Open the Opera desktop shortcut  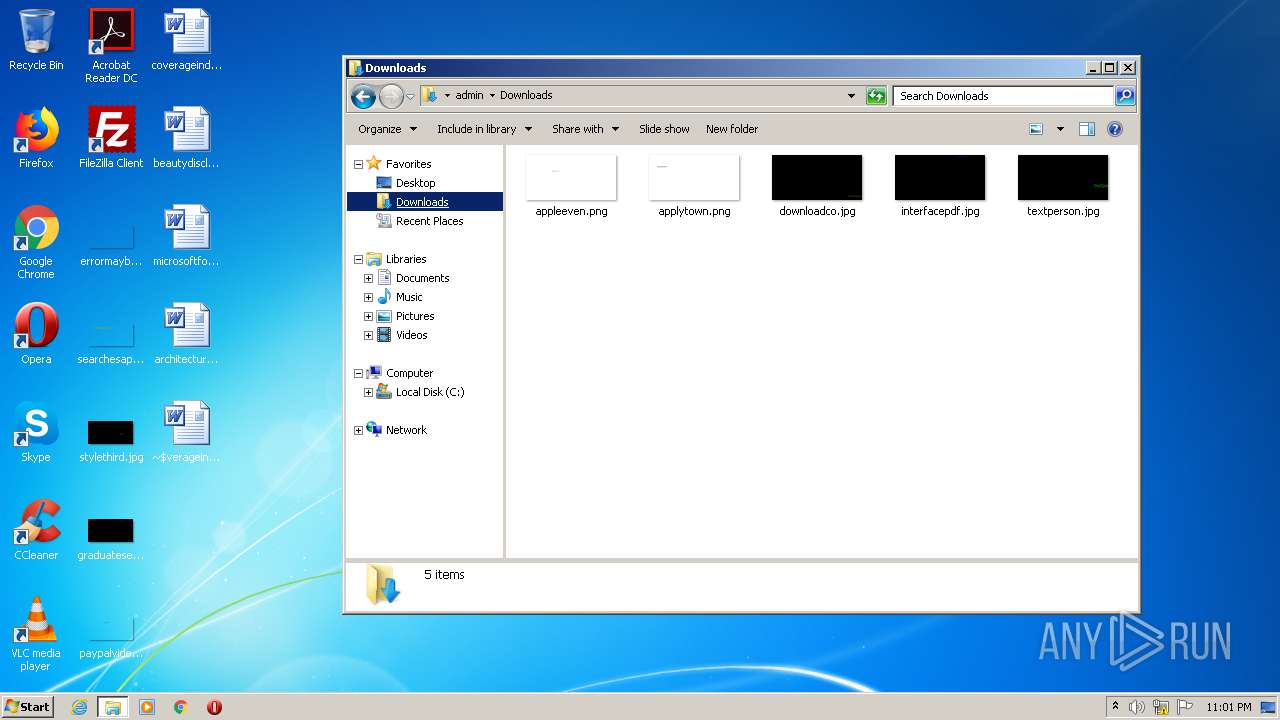tap(36, 334)
